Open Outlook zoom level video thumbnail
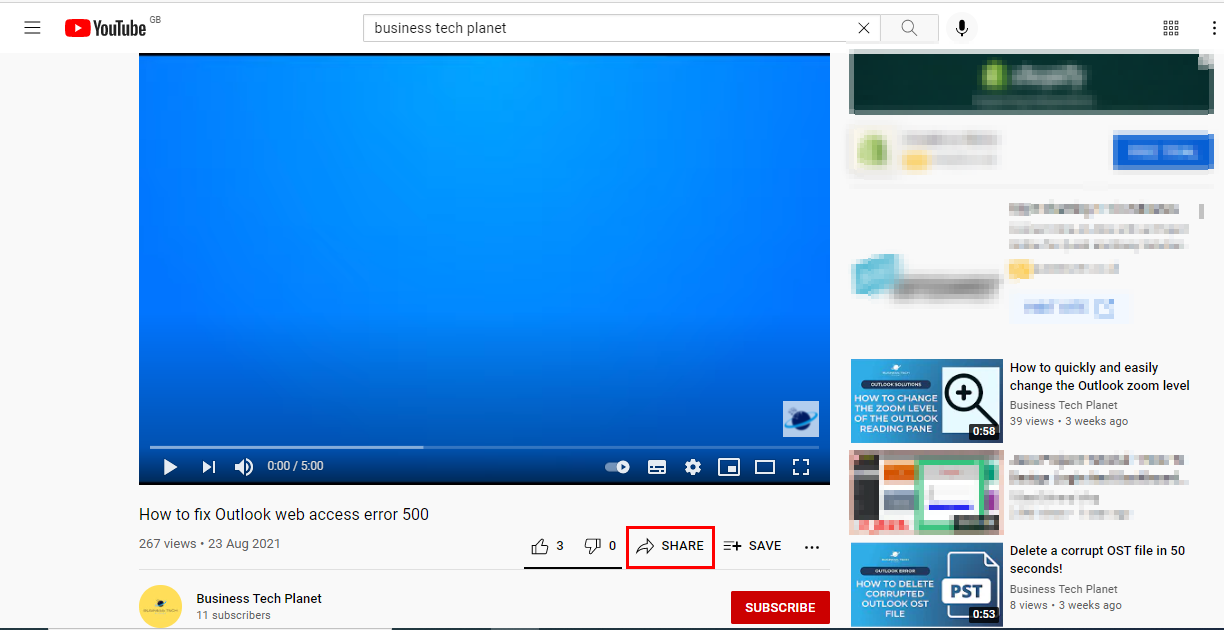Screen dimensions: 1224x630 [926, 401]
